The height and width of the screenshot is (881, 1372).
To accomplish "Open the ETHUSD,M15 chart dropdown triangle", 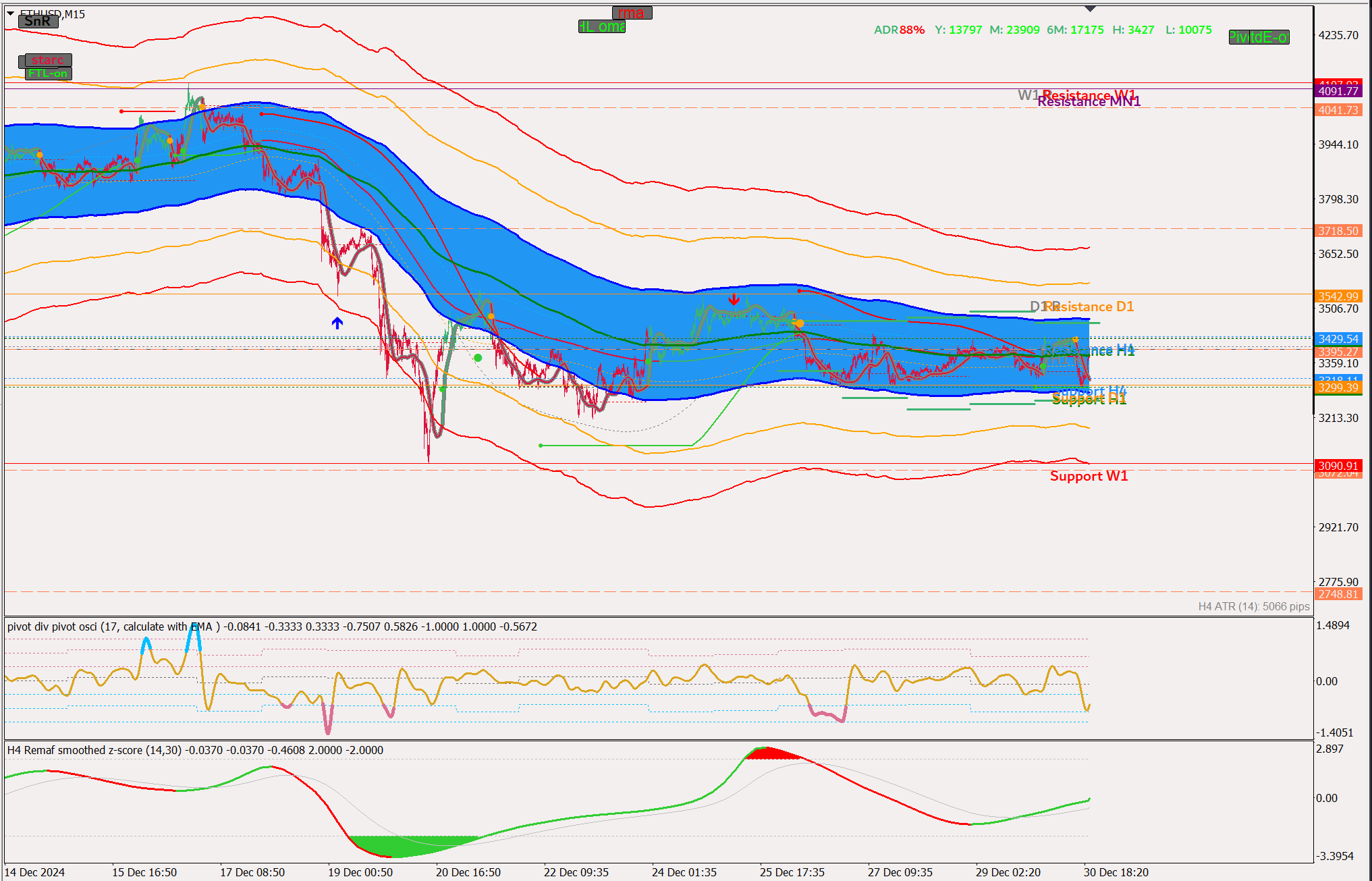I will click(10, 13).
